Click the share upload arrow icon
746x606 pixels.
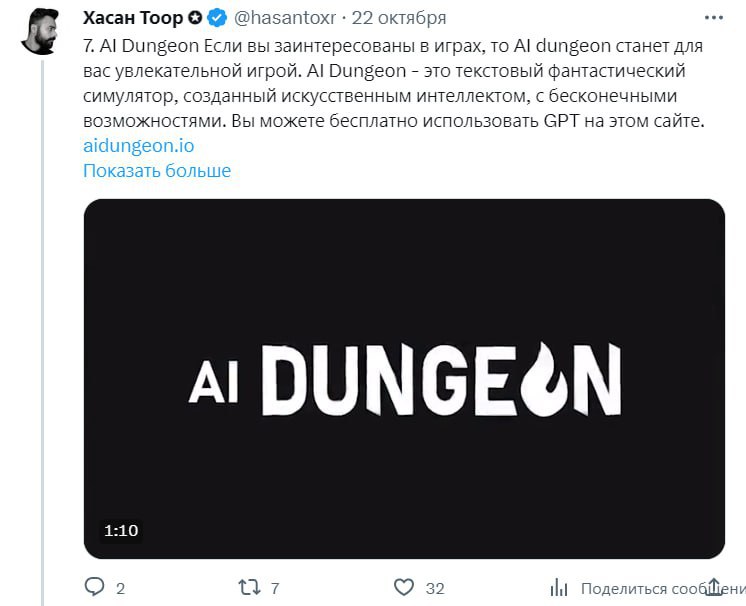point(714,587)
